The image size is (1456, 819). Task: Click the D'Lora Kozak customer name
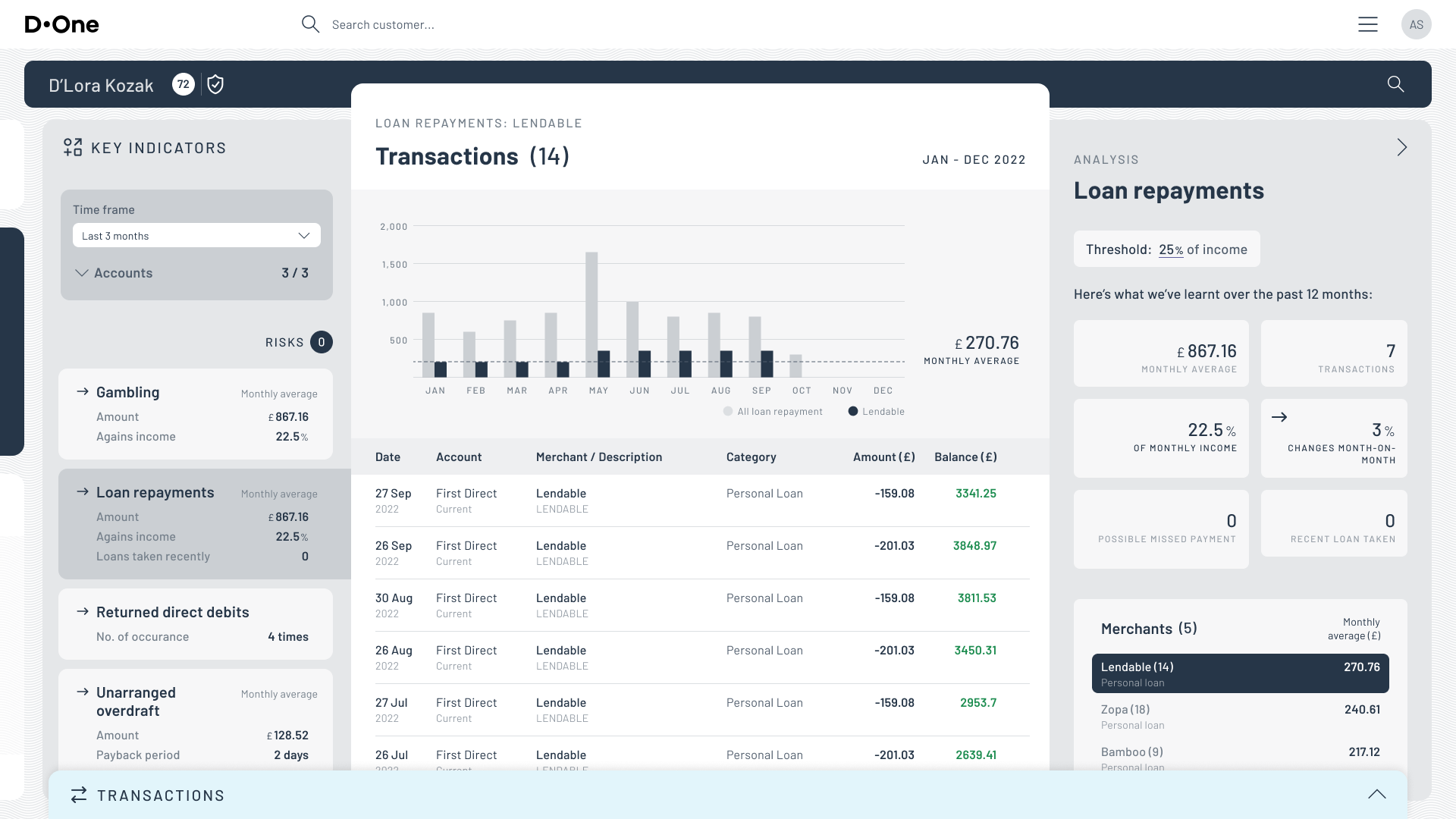pos(101,85)
